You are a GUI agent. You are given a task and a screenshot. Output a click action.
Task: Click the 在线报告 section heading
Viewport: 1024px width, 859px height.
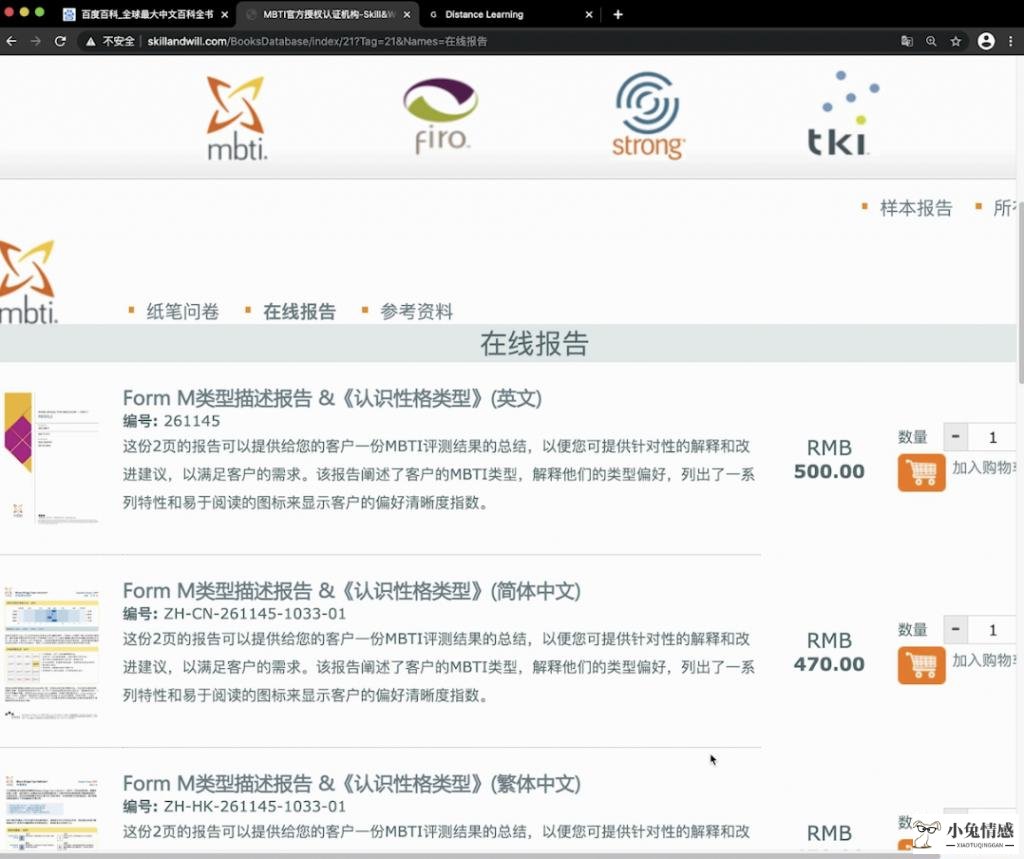pyautogui.click(x=534, y=344)
